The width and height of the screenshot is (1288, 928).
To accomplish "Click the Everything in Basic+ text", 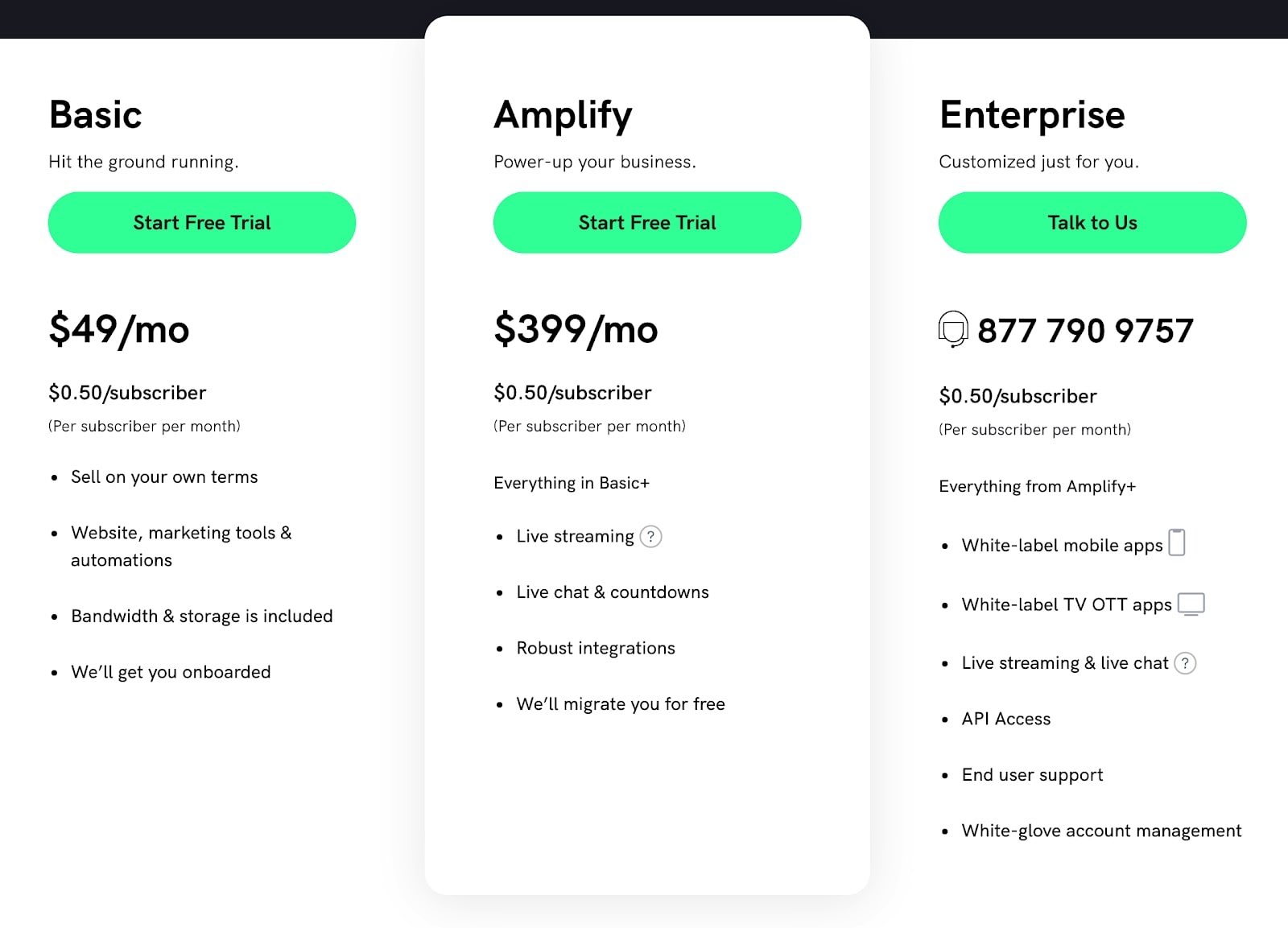I will (x=572, y=483).
